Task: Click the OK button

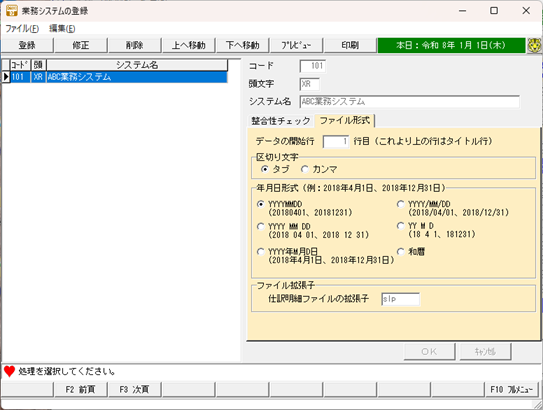Action: coord(429,352)
